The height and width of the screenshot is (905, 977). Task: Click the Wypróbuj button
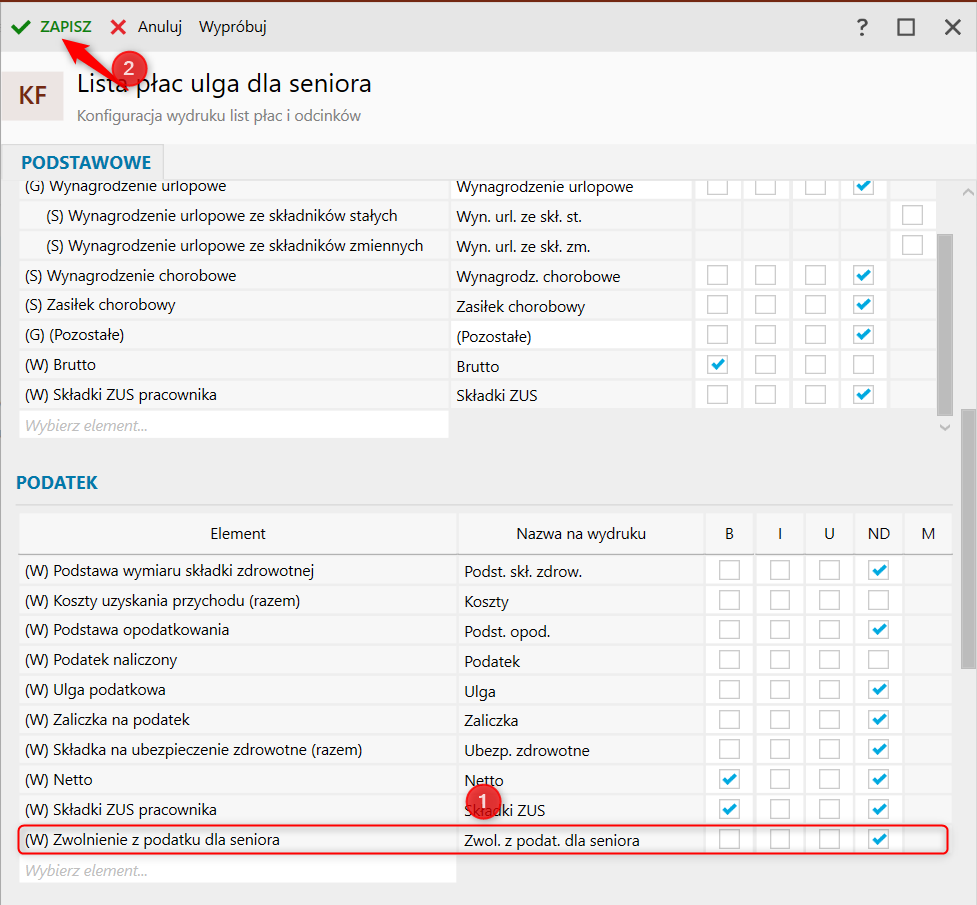point(232,27)
